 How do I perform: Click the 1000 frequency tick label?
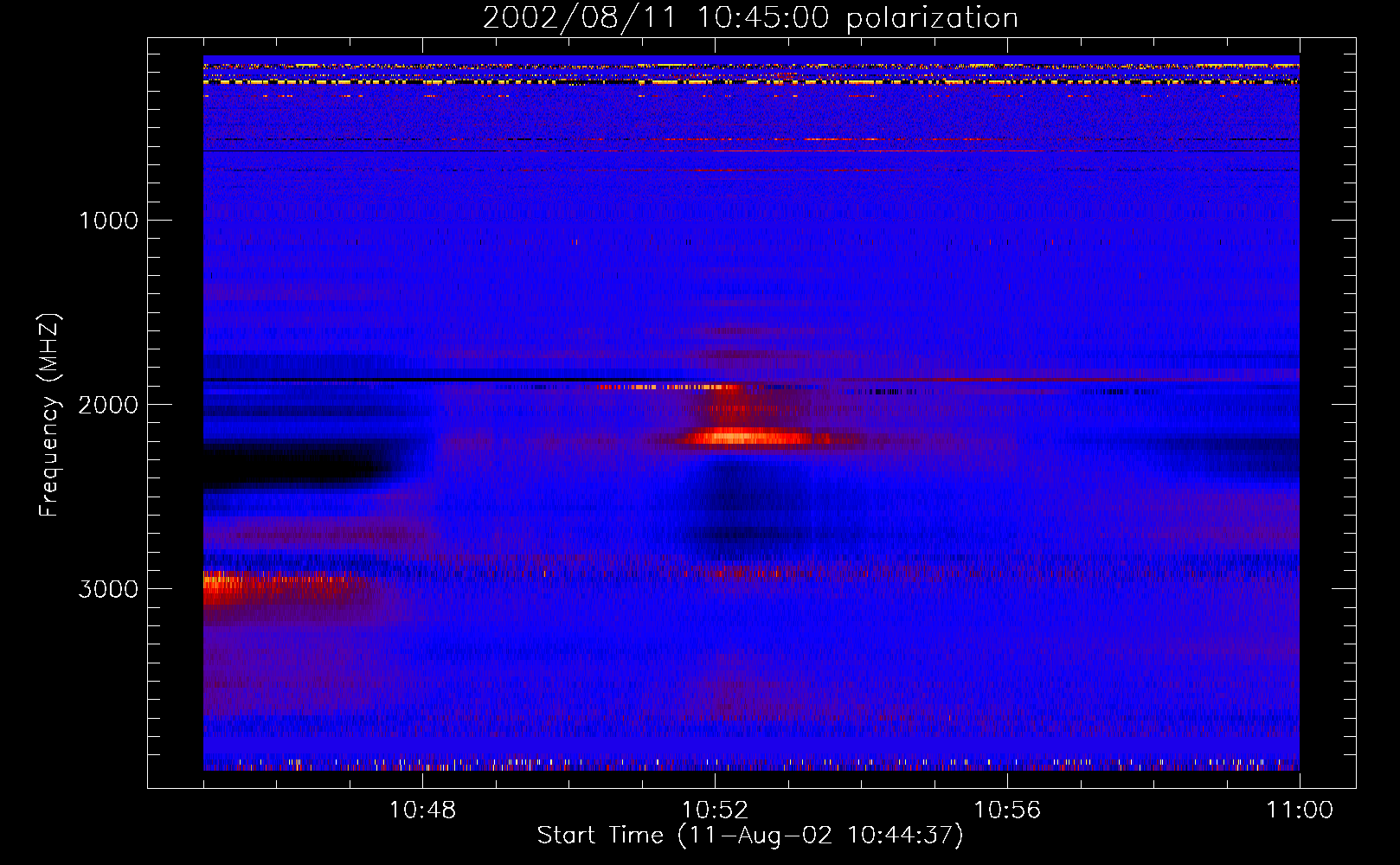point(108,221)
